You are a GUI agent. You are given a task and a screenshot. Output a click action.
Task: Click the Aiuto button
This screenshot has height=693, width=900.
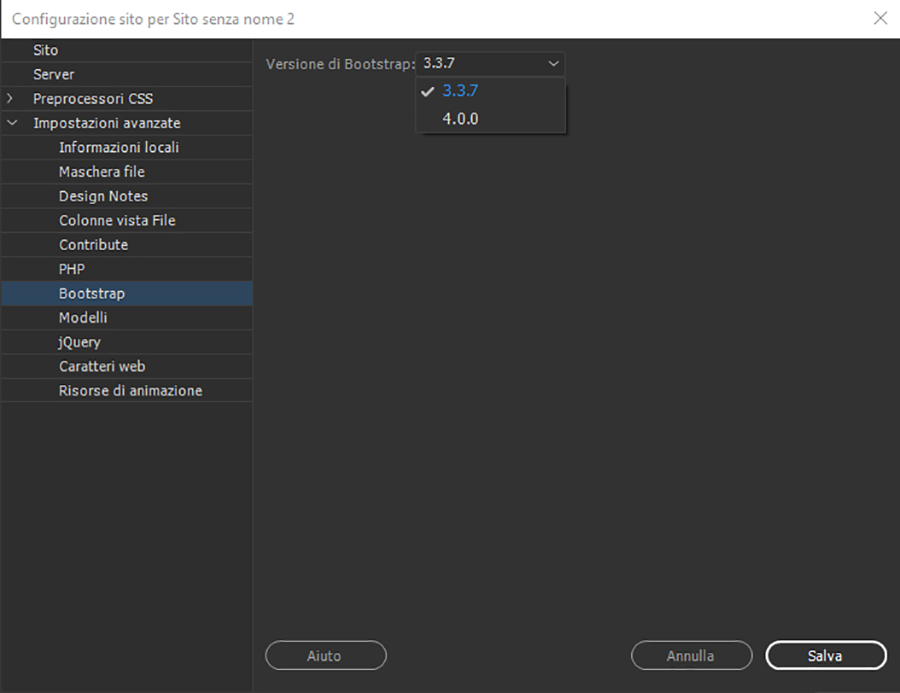[325, 655]
